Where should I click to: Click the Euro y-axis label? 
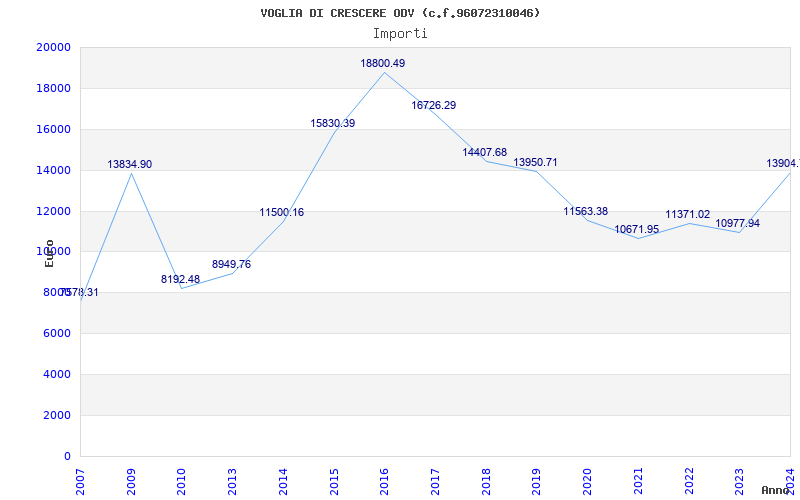(49, 253)
